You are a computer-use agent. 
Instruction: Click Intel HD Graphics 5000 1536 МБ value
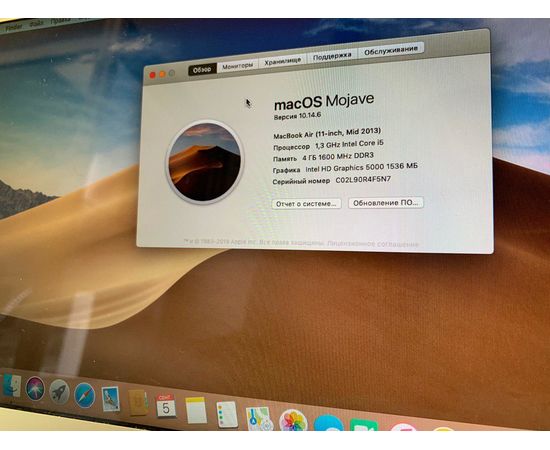[361, 168]
